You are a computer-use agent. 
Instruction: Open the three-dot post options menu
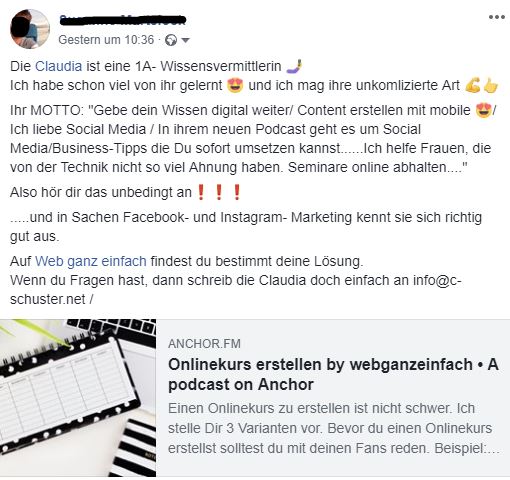(496, 17)
